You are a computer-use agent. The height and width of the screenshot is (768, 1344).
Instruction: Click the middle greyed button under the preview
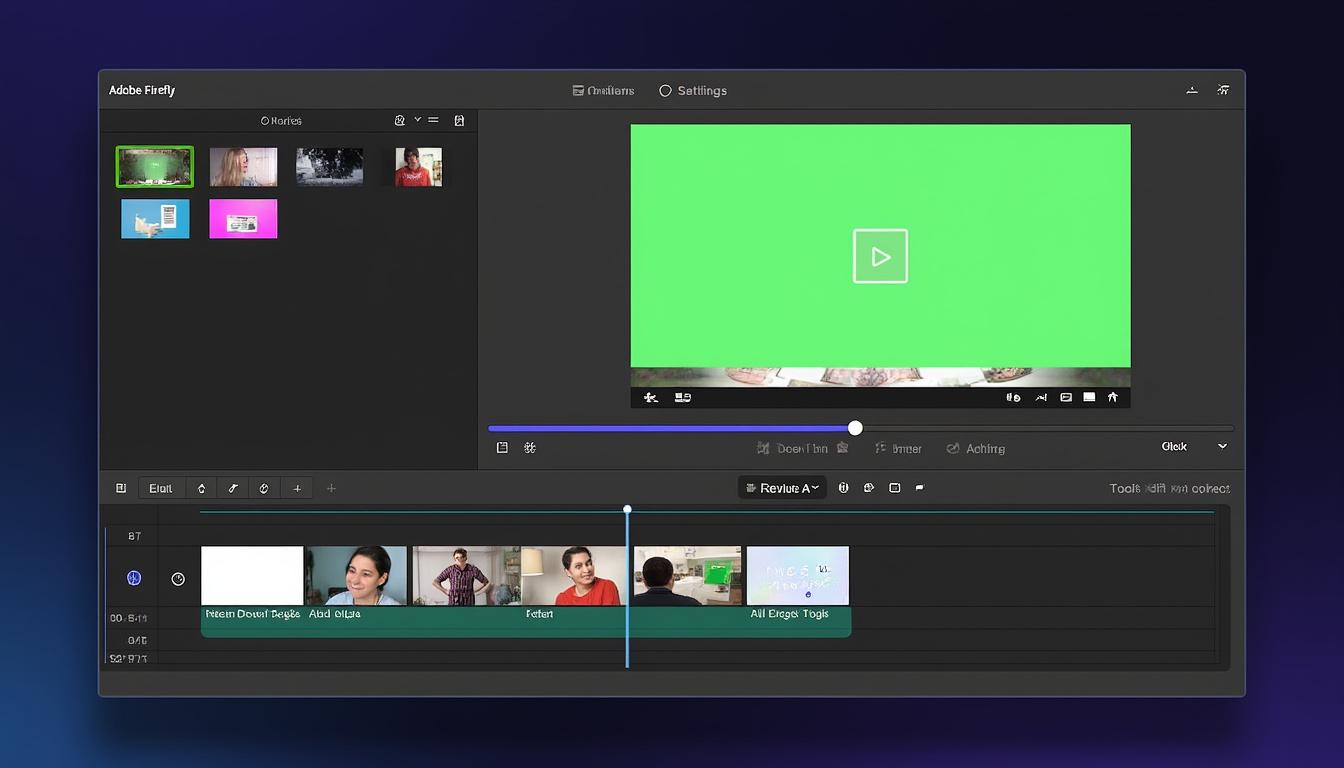pos(898,449)
